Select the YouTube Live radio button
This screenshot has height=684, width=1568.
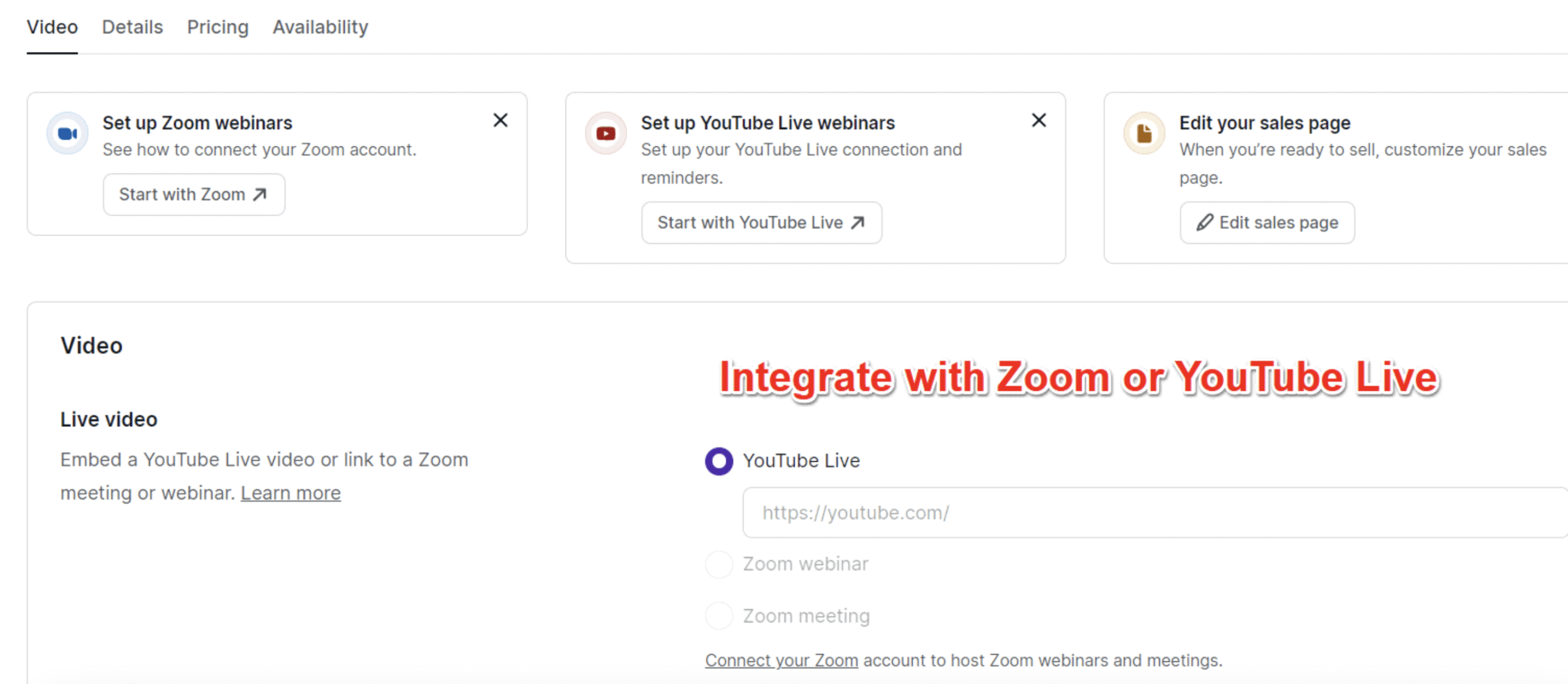718,460
